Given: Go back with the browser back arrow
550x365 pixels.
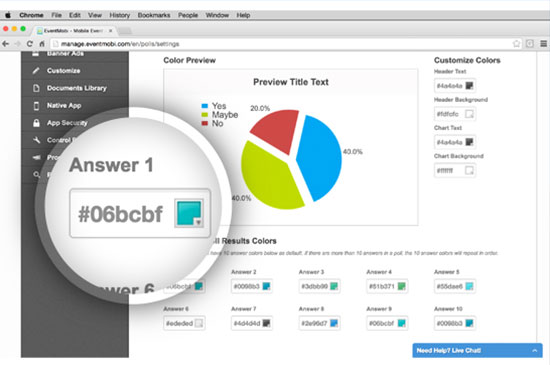Looking at the screenshot, I should tap(6, 44).
